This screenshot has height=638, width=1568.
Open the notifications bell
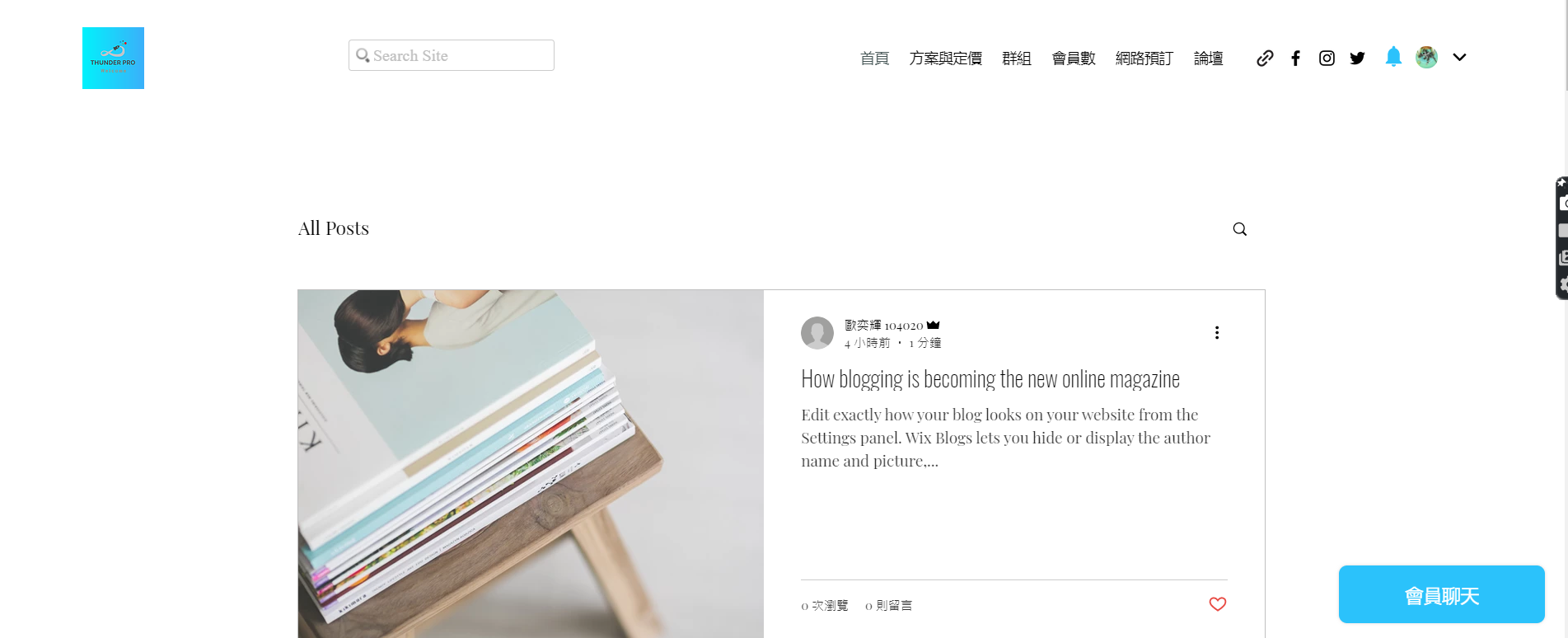click(x=1393, y=56)
